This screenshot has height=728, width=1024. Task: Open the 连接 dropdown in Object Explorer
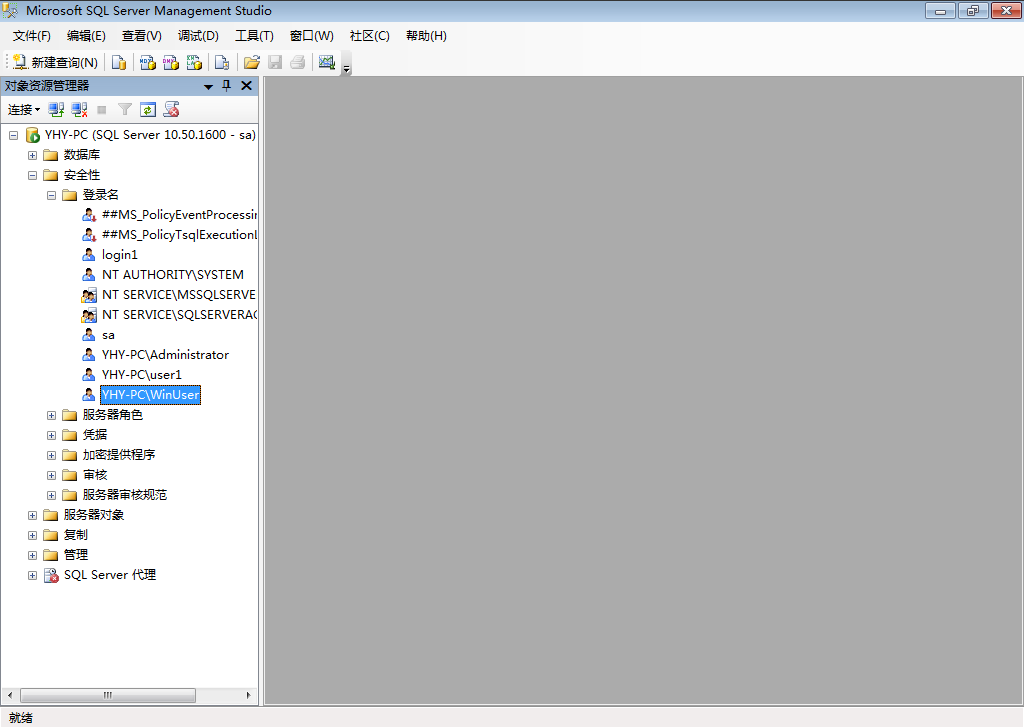(24, 110)
